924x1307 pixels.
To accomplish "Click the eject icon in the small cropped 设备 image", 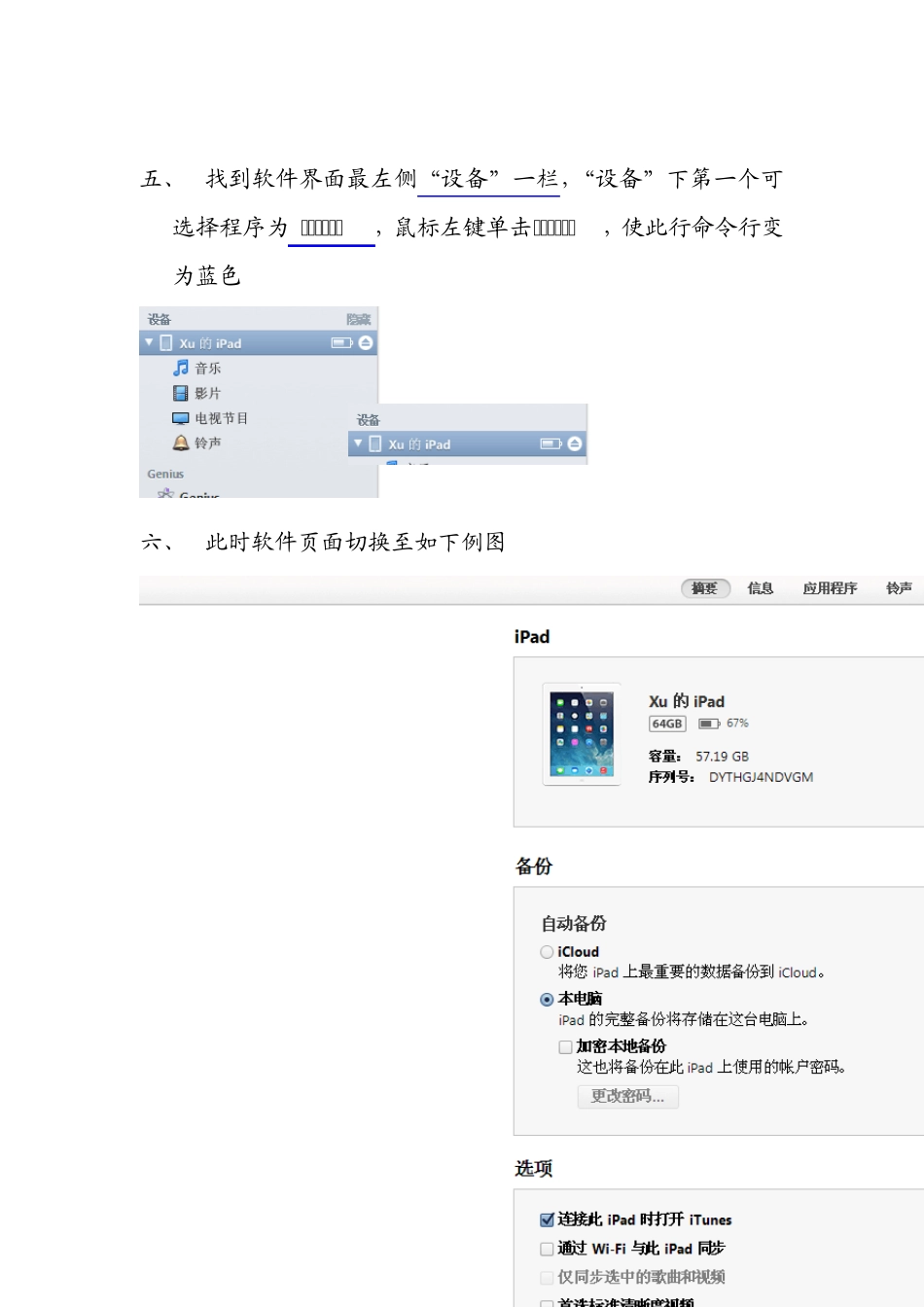I will tap(575, 443).
